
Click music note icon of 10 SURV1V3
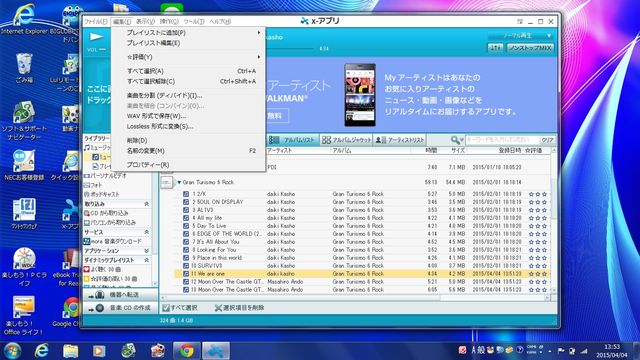[x=186, y=266]
